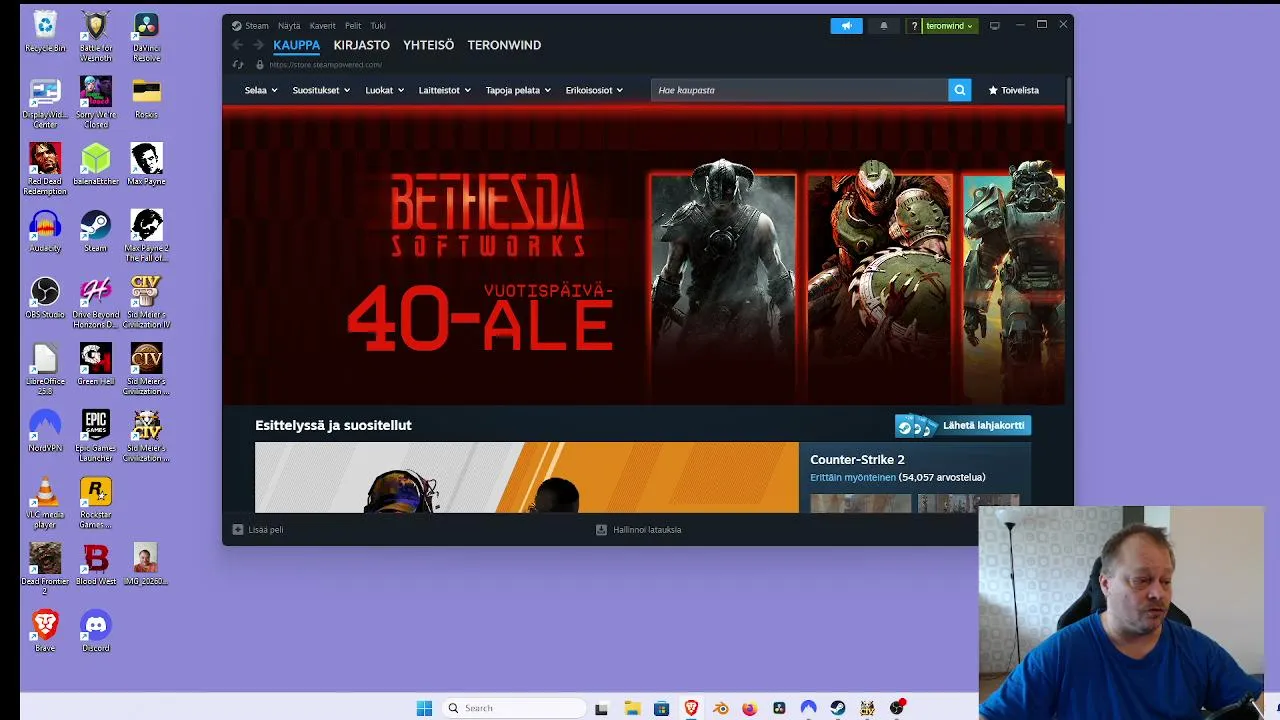Switch to the KAUPPA tab
1280x720 pixels.
[x=297, y=45]
